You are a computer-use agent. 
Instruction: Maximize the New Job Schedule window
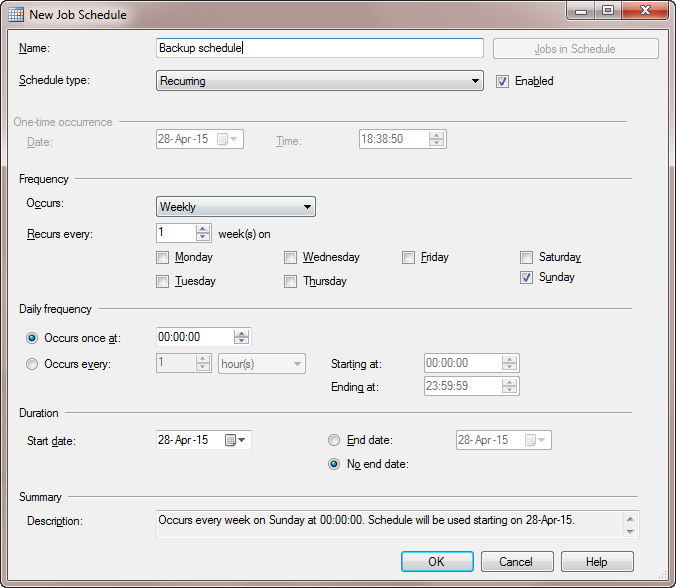pos(608,10)
